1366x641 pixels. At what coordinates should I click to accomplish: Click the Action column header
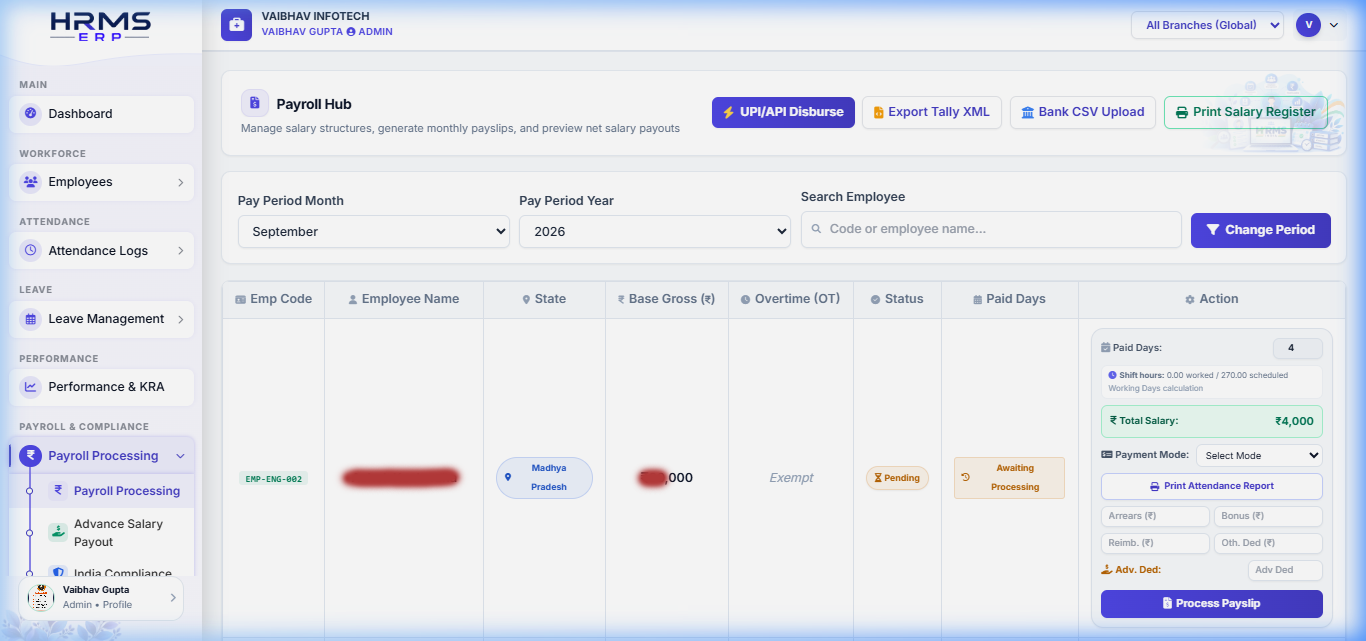1211,299
